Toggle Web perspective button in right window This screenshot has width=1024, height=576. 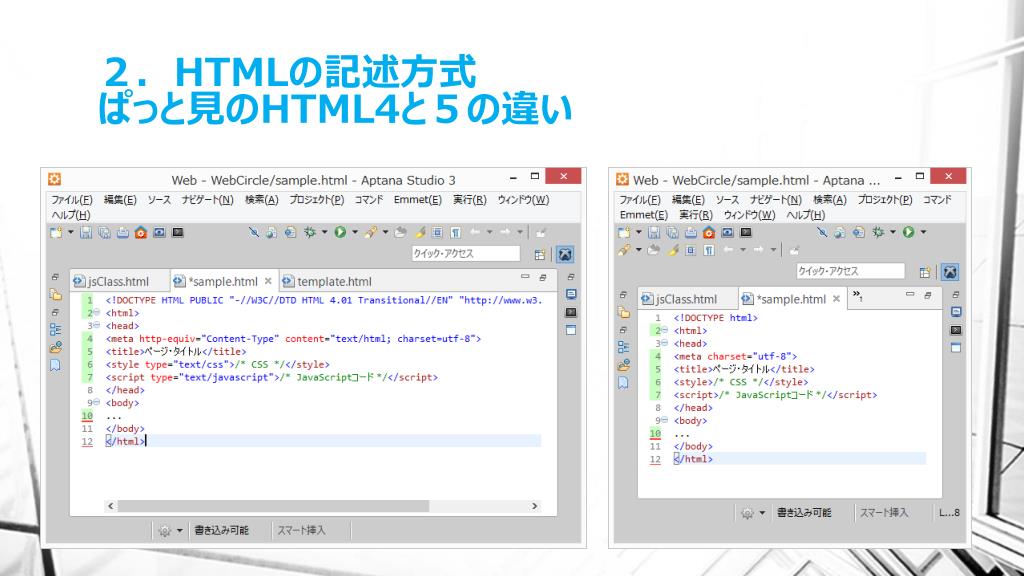(x=950, y=272)
